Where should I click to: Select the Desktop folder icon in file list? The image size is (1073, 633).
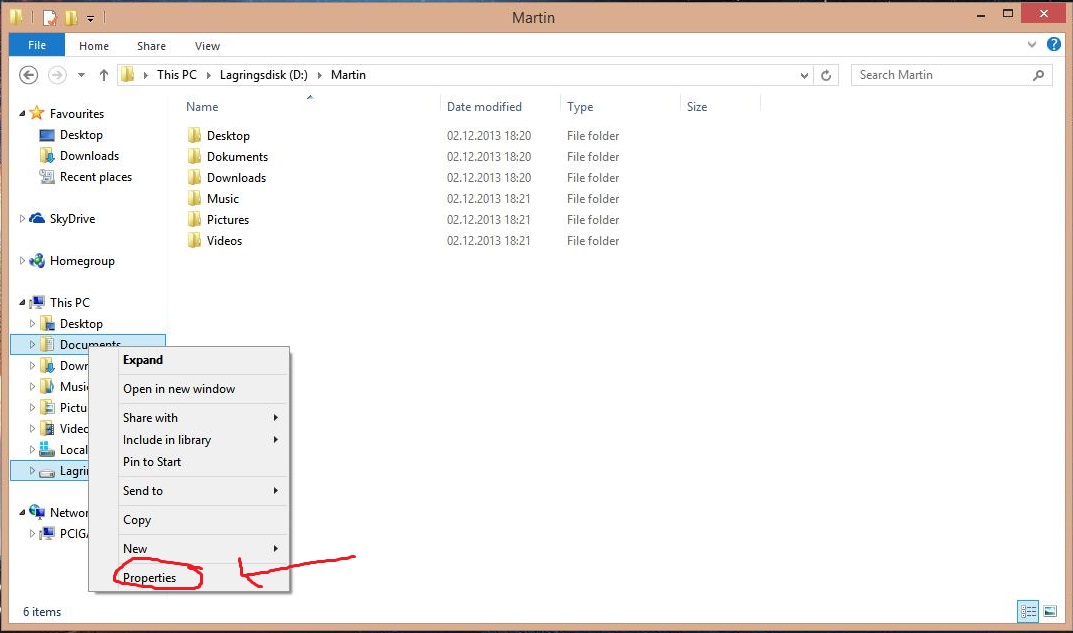tap(194, 135)
